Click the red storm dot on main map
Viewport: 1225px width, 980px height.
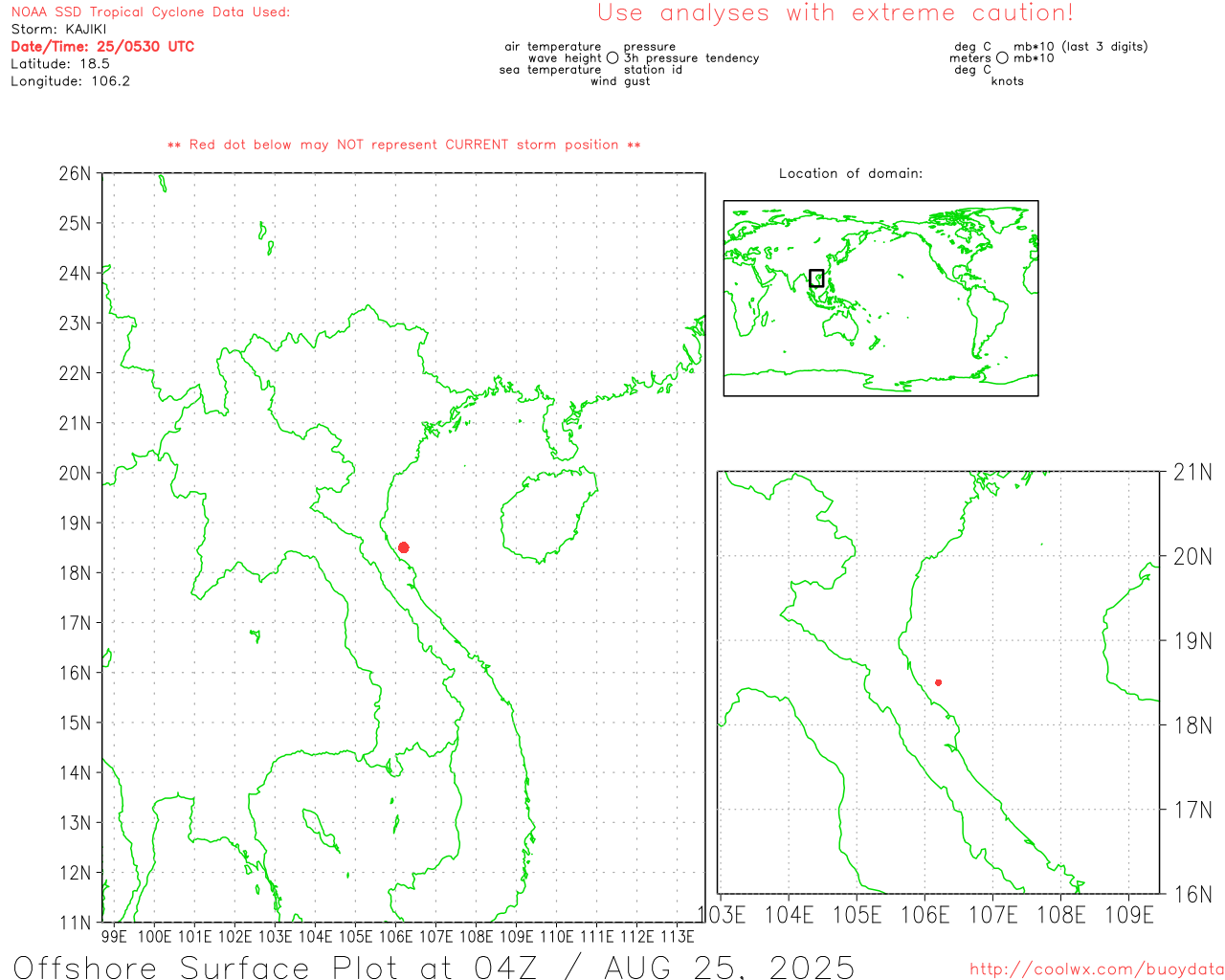coord(404,547)
